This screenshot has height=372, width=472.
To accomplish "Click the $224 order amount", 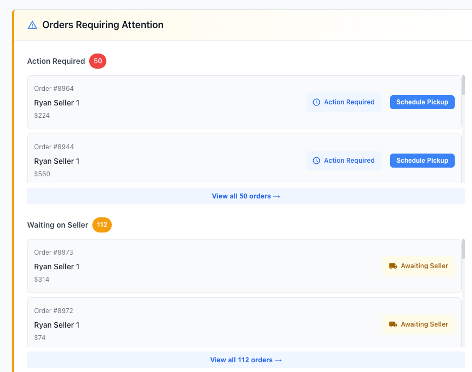I will coord(42,116).
